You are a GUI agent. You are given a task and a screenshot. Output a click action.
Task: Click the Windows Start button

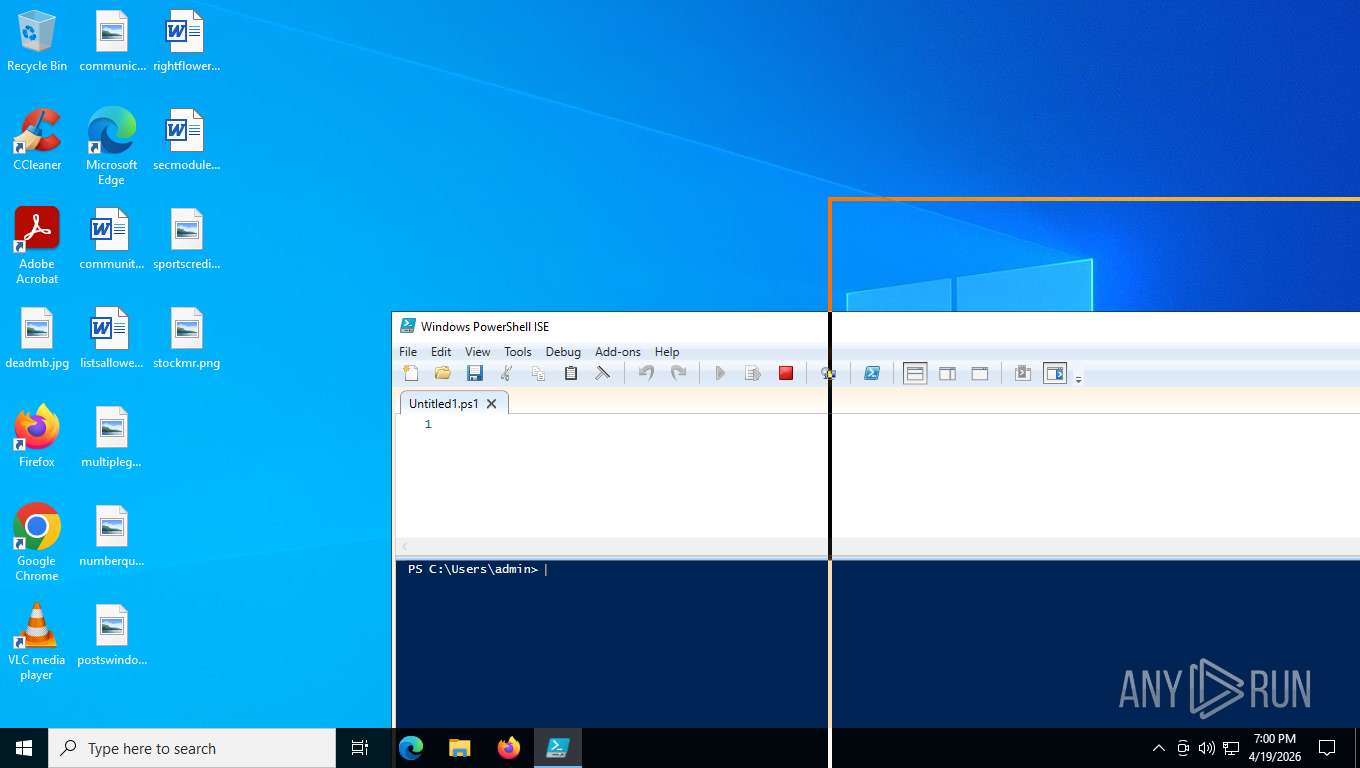24,748
